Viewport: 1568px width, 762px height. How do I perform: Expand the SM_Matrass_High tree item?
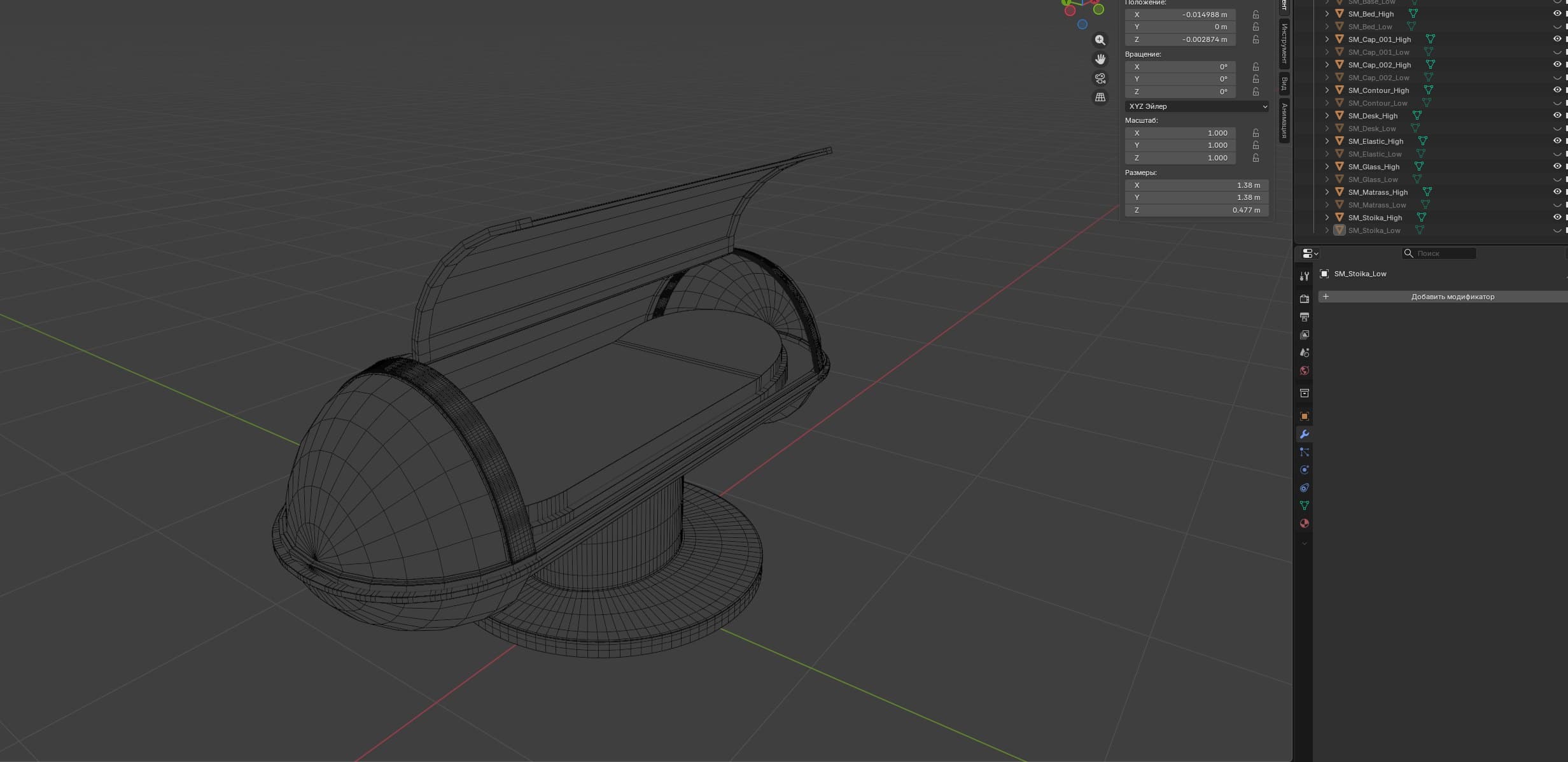click(x=1327, y=192)
